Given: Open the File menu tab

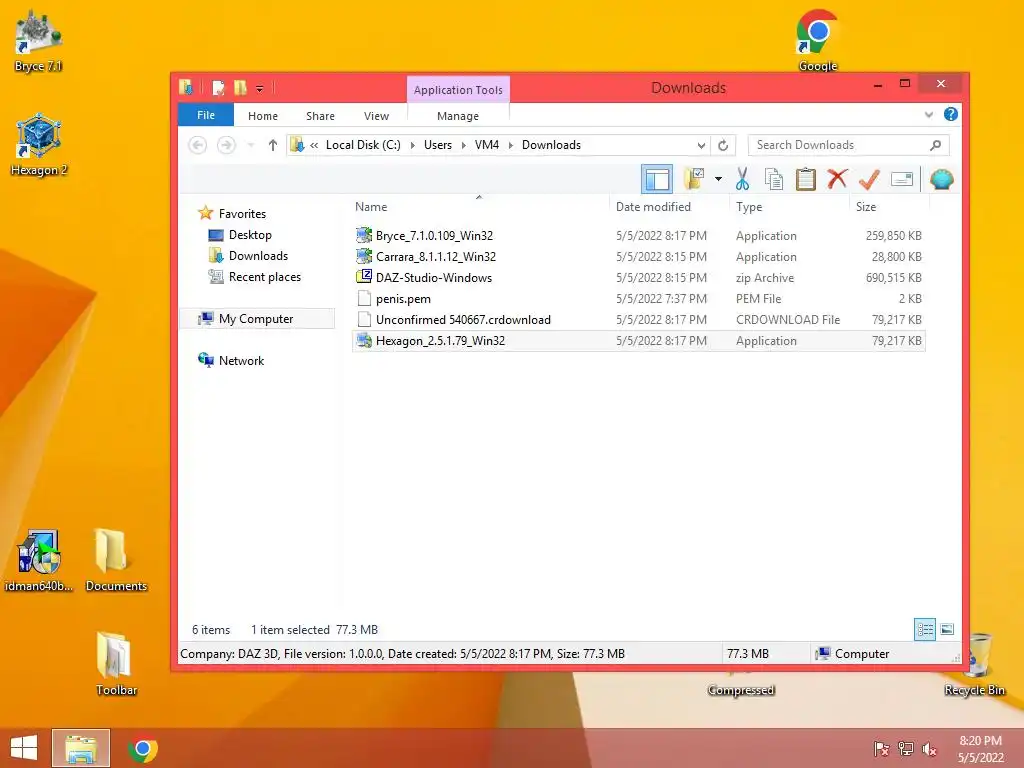Looking at the screenshot, I should coord(206,115).
